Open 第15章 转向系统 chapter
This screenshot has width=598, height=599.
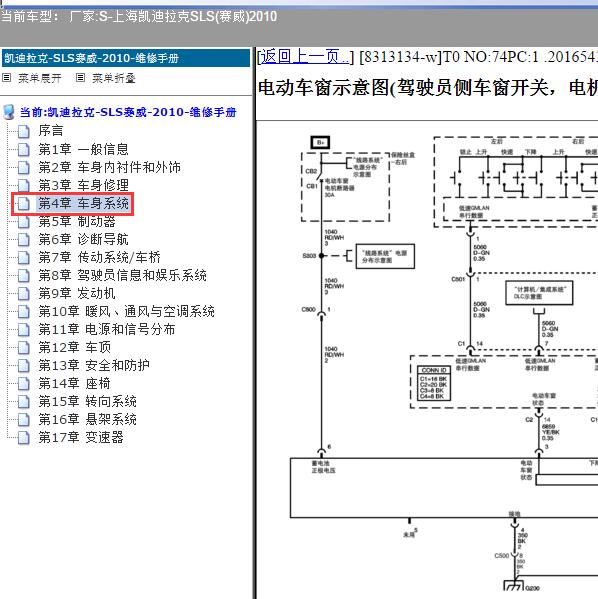pos(87,401)
